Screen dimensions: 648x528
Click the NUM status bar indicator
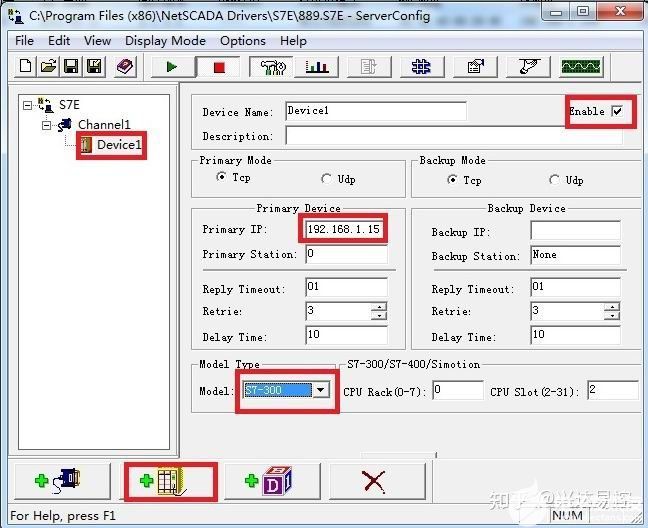(x=567, y=516)
